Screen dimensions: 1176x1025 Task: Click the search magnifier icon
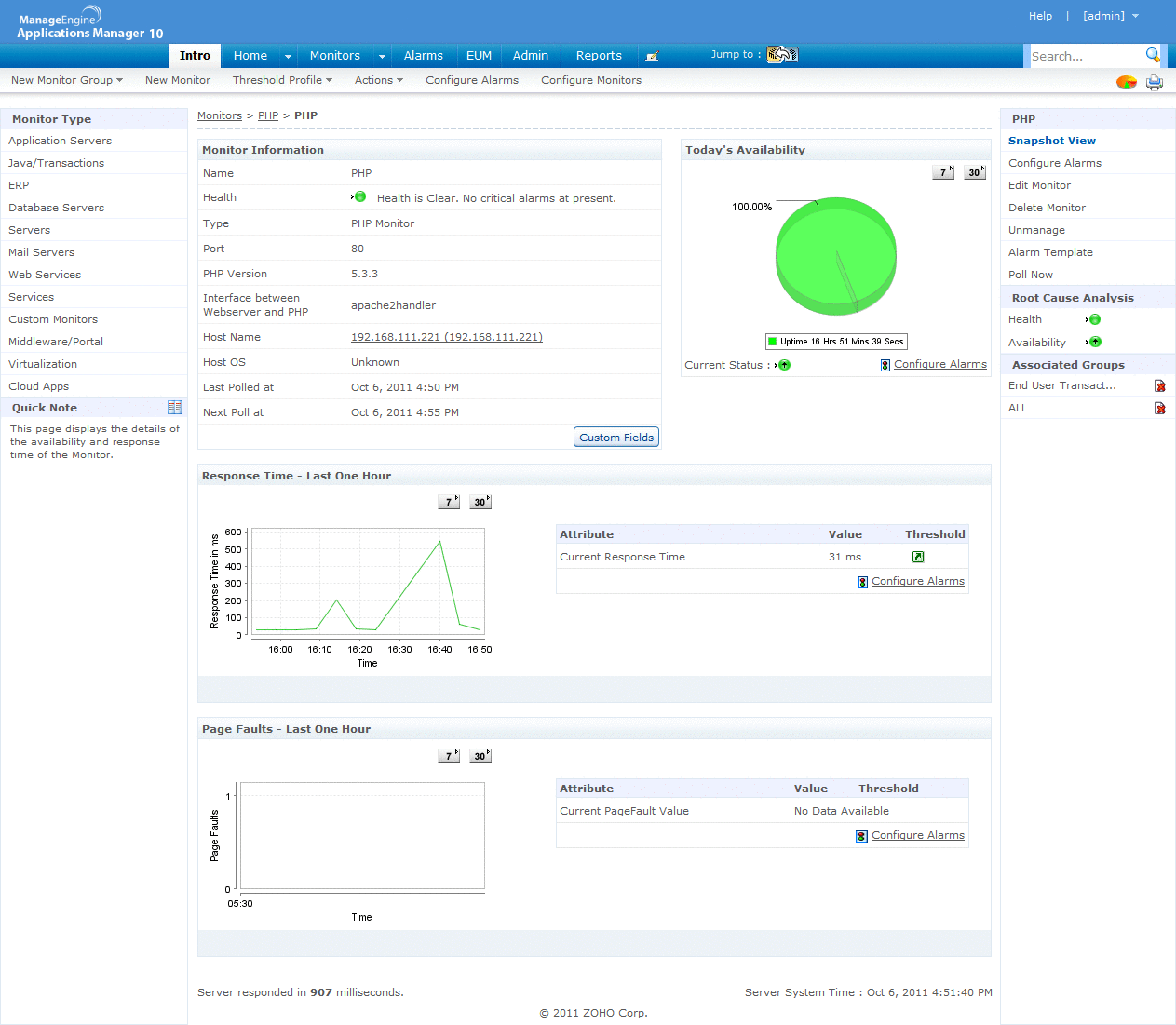(1153, 55)
